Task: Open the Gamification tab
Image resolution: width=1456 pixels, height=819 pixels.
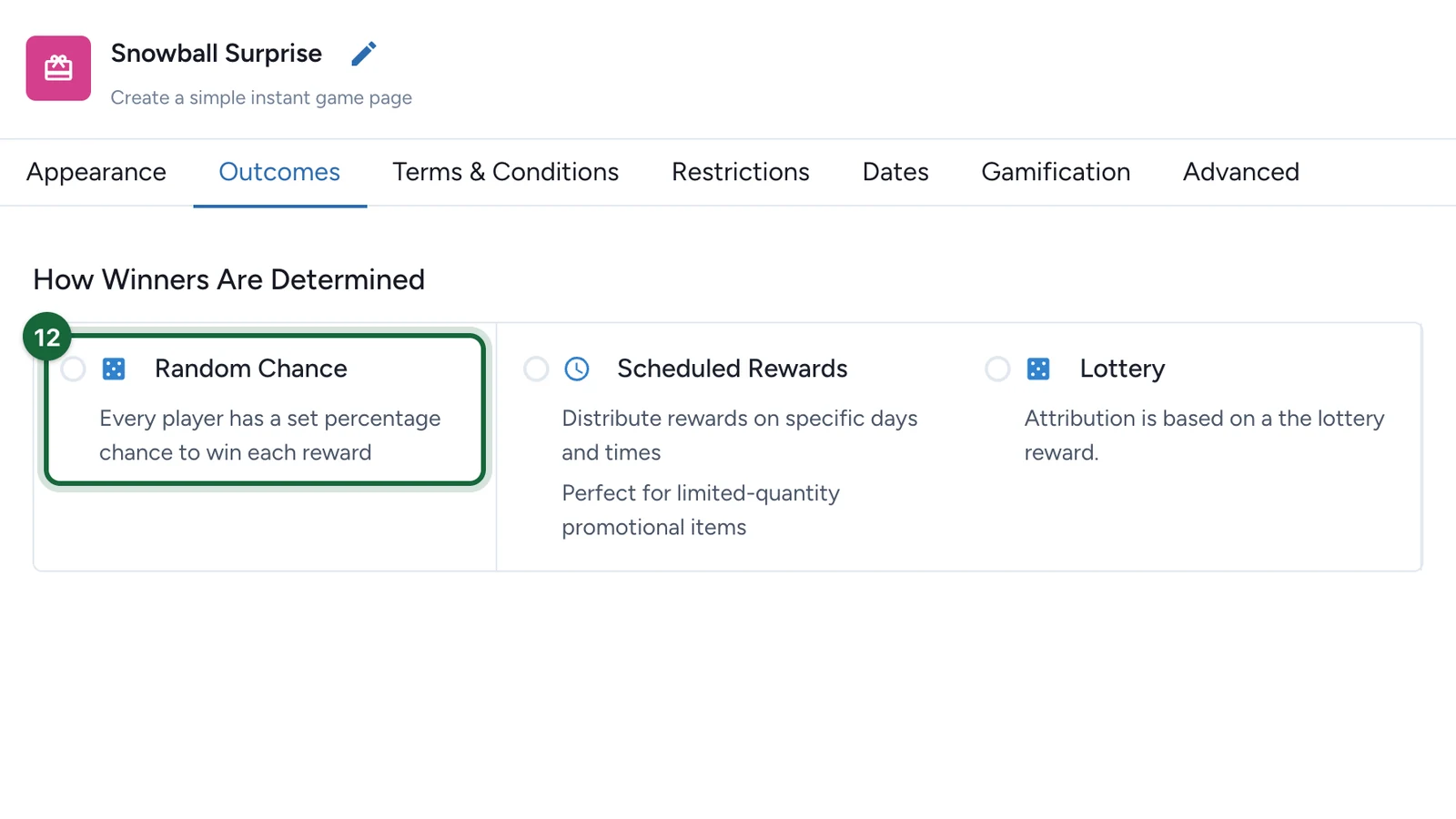Action: coord(1056,172)
